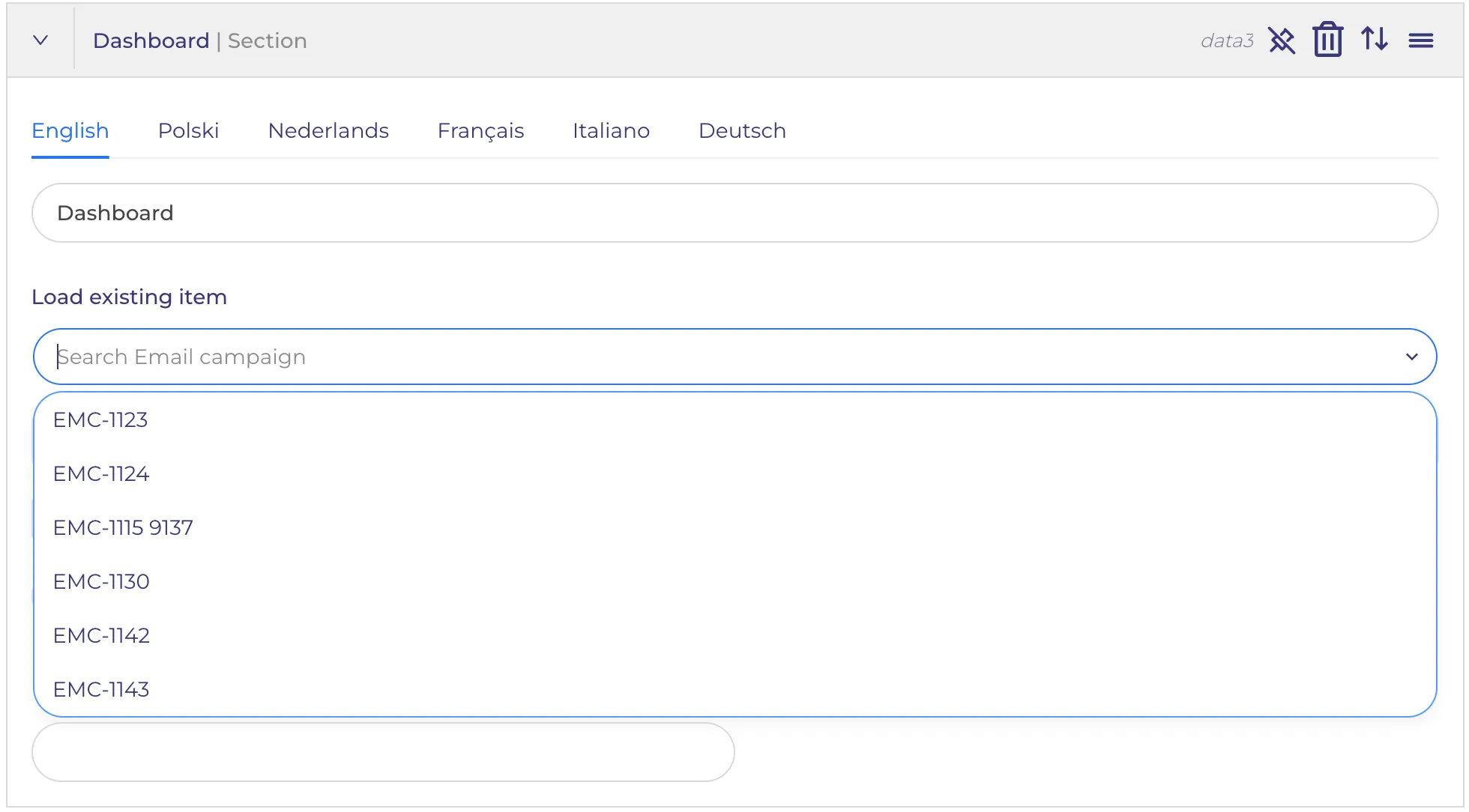
Task: Select EMC-1124 from the list
Action: 734,473
